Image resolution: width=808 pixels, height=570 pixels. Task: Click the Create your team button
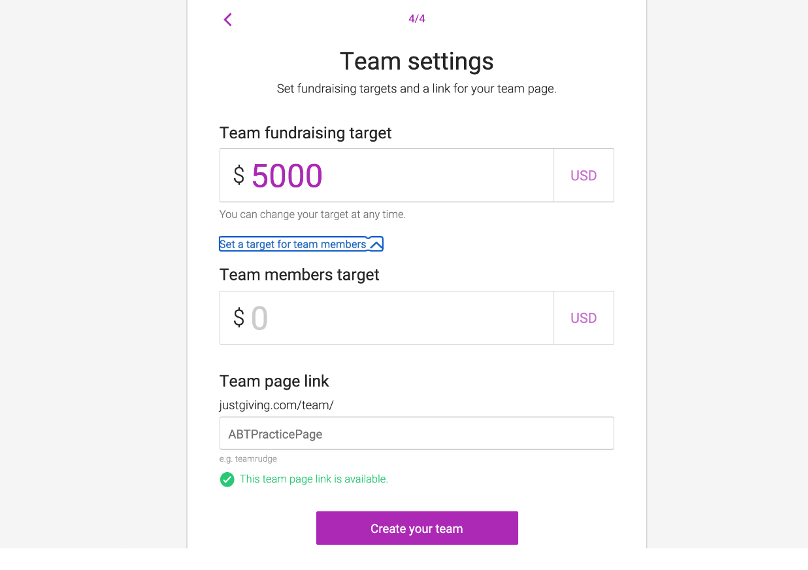[x=416, y=528]
